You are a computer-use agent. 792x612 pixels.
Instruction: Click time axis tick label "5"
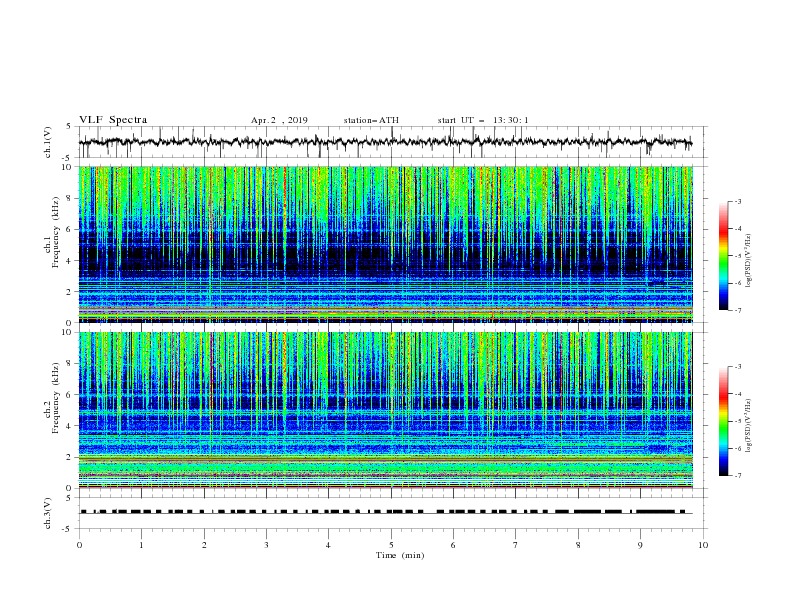point(391,545)
